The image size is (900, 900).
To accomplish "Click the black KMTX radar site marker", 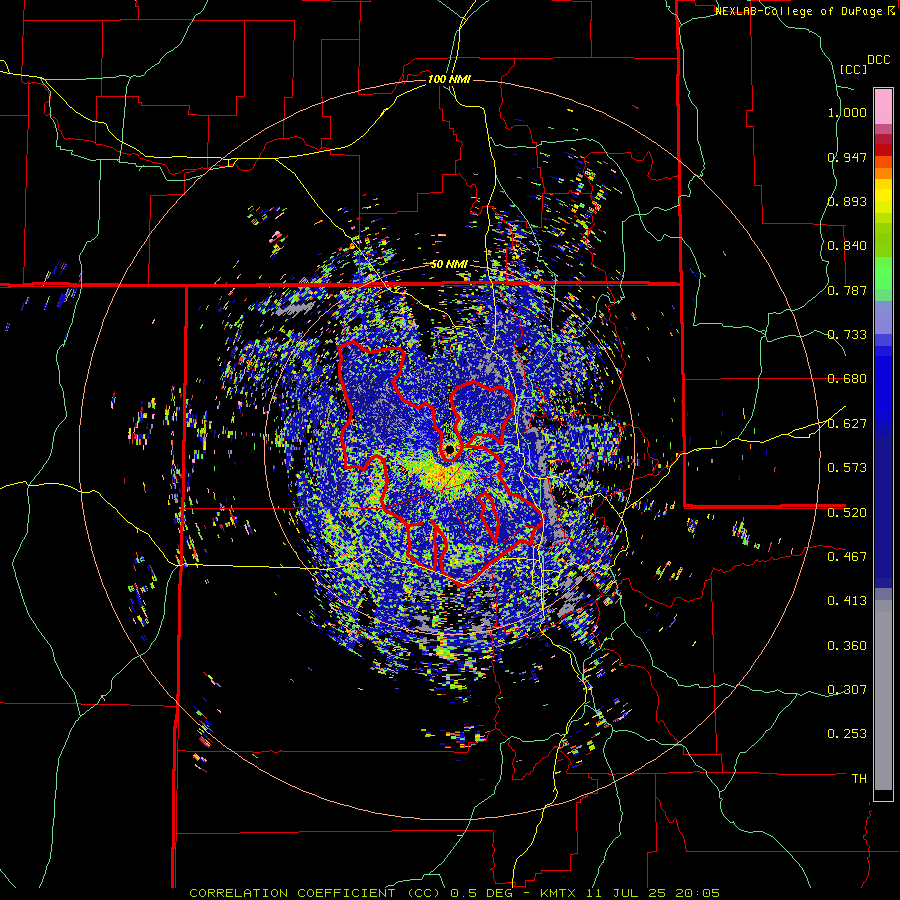I will 449,449.
